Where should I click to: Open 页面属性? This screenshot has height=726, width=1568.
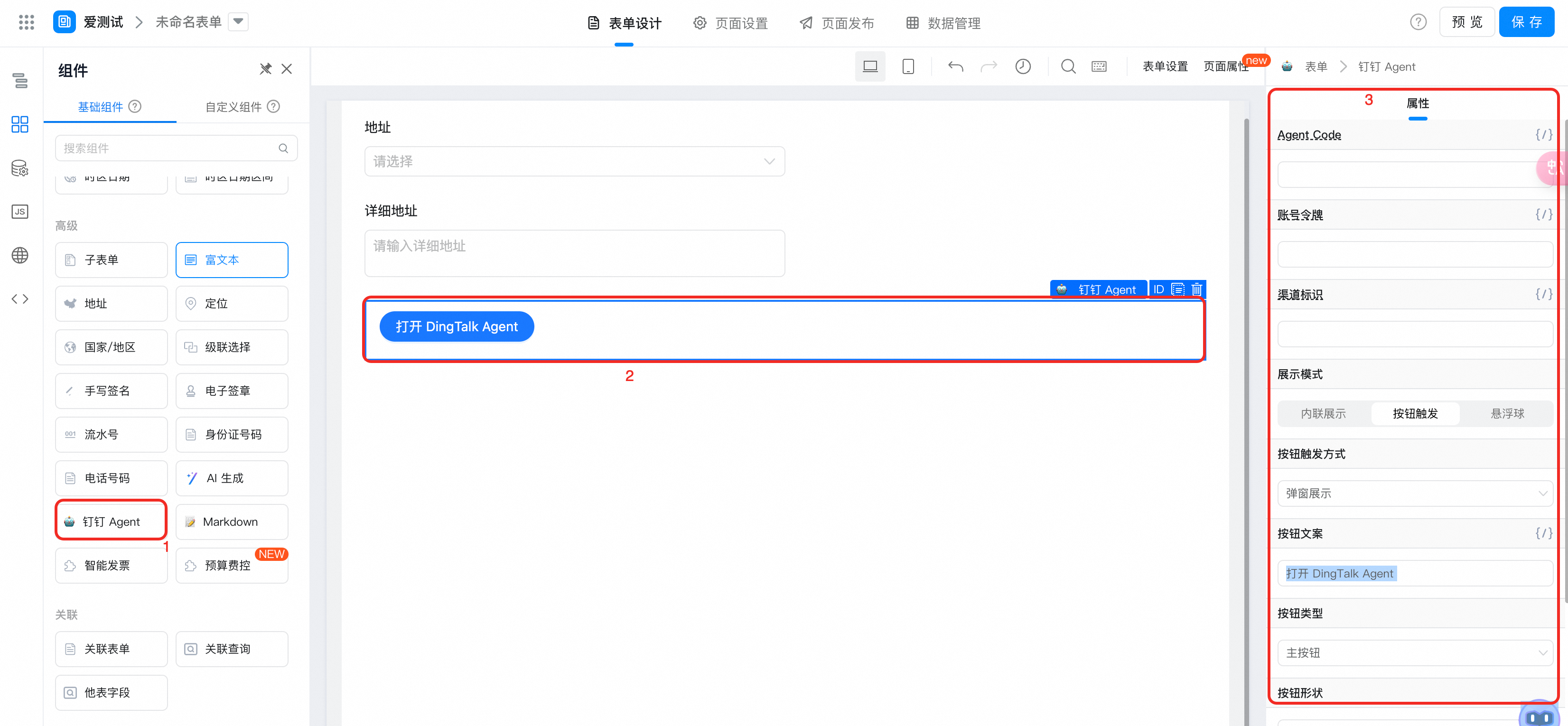[x=1226, y=66]
